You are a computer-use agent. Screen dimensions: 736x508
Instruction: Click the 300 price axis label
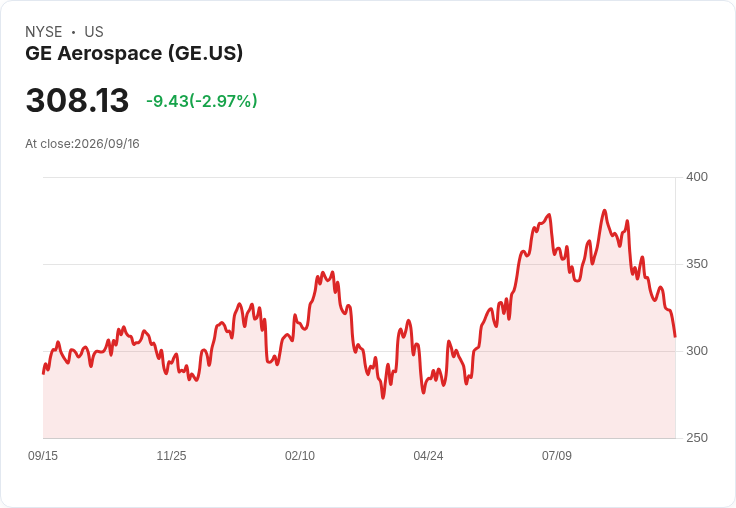coord(697,351)
